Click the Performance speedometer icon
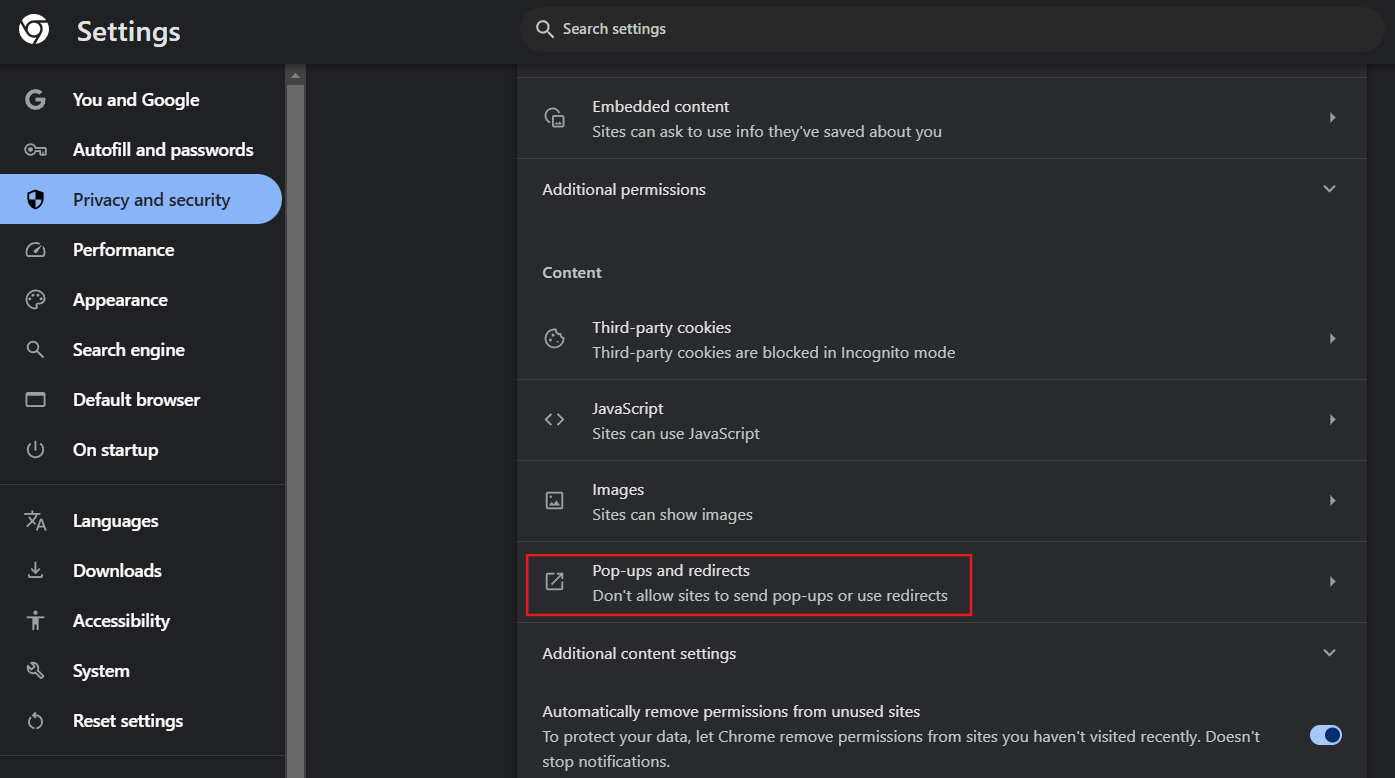Viewport: 1395px width, 778px height. pyautogui.click(x=36, y=250)
